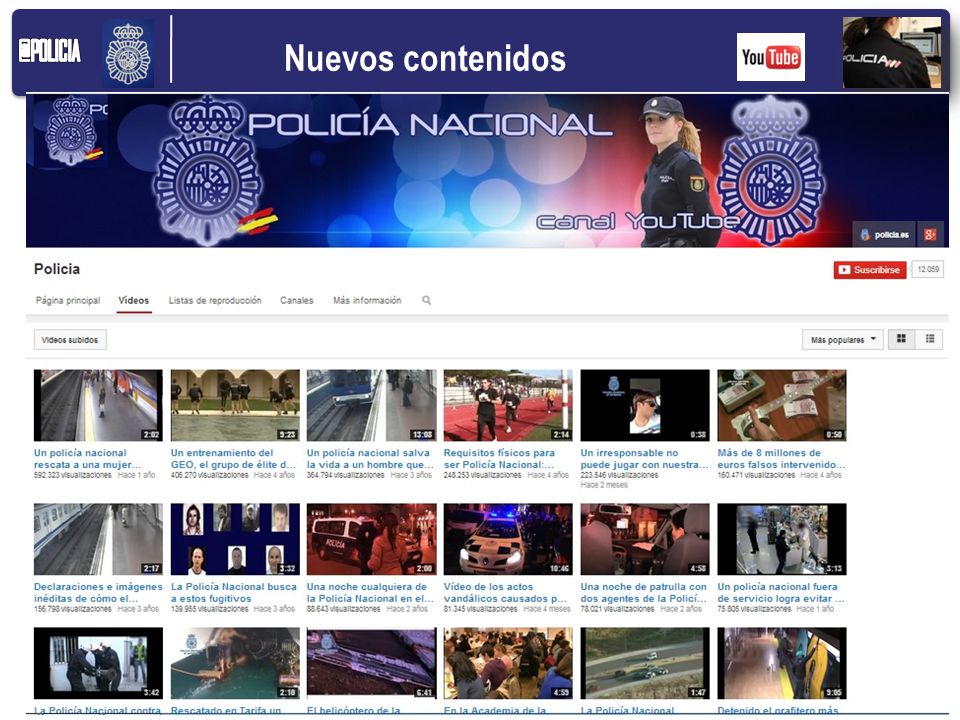Click '223.546 visualizaciones' view count
This screenshot has height=720, width=960.
pyautogui.click(x=619, y=475)
